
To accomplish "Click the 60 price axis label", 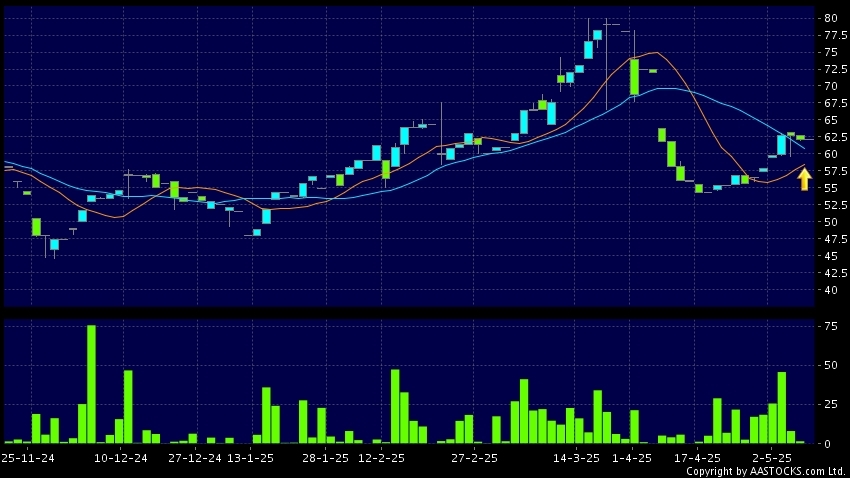I will [x=830, y=154].
